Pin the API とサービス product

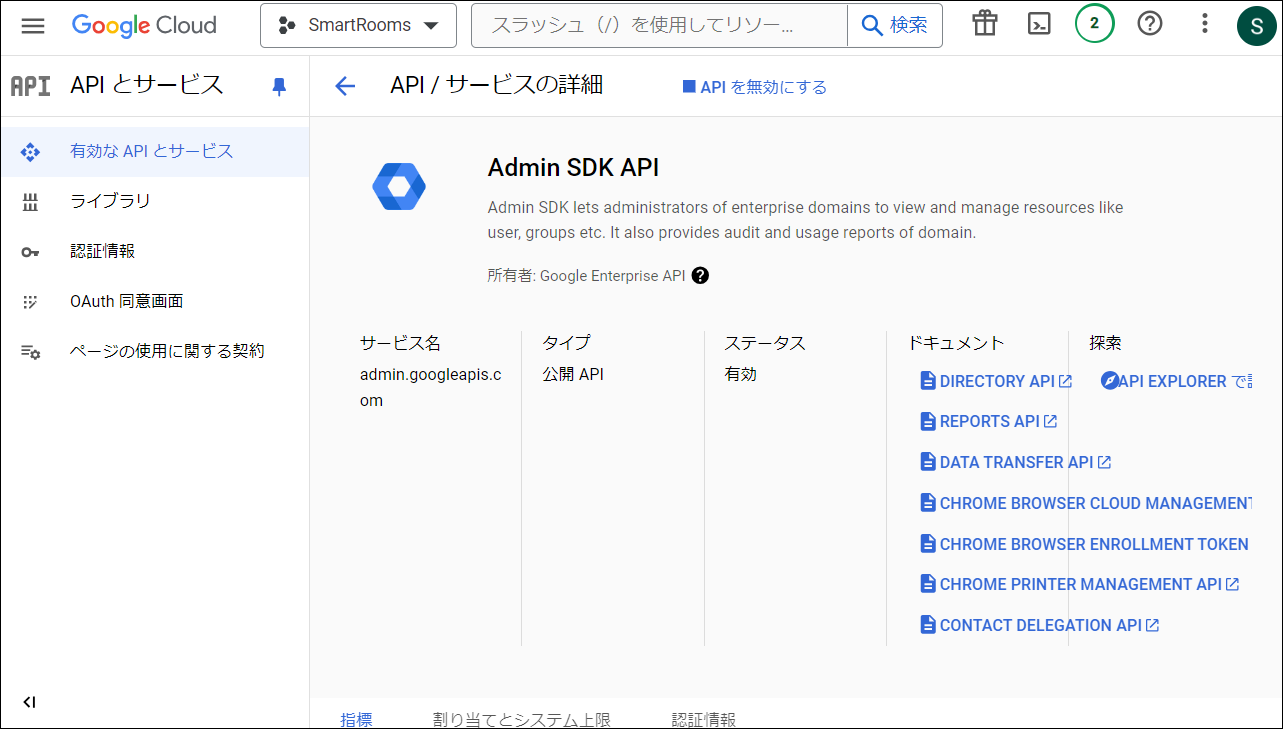click(x=279, y=87)
